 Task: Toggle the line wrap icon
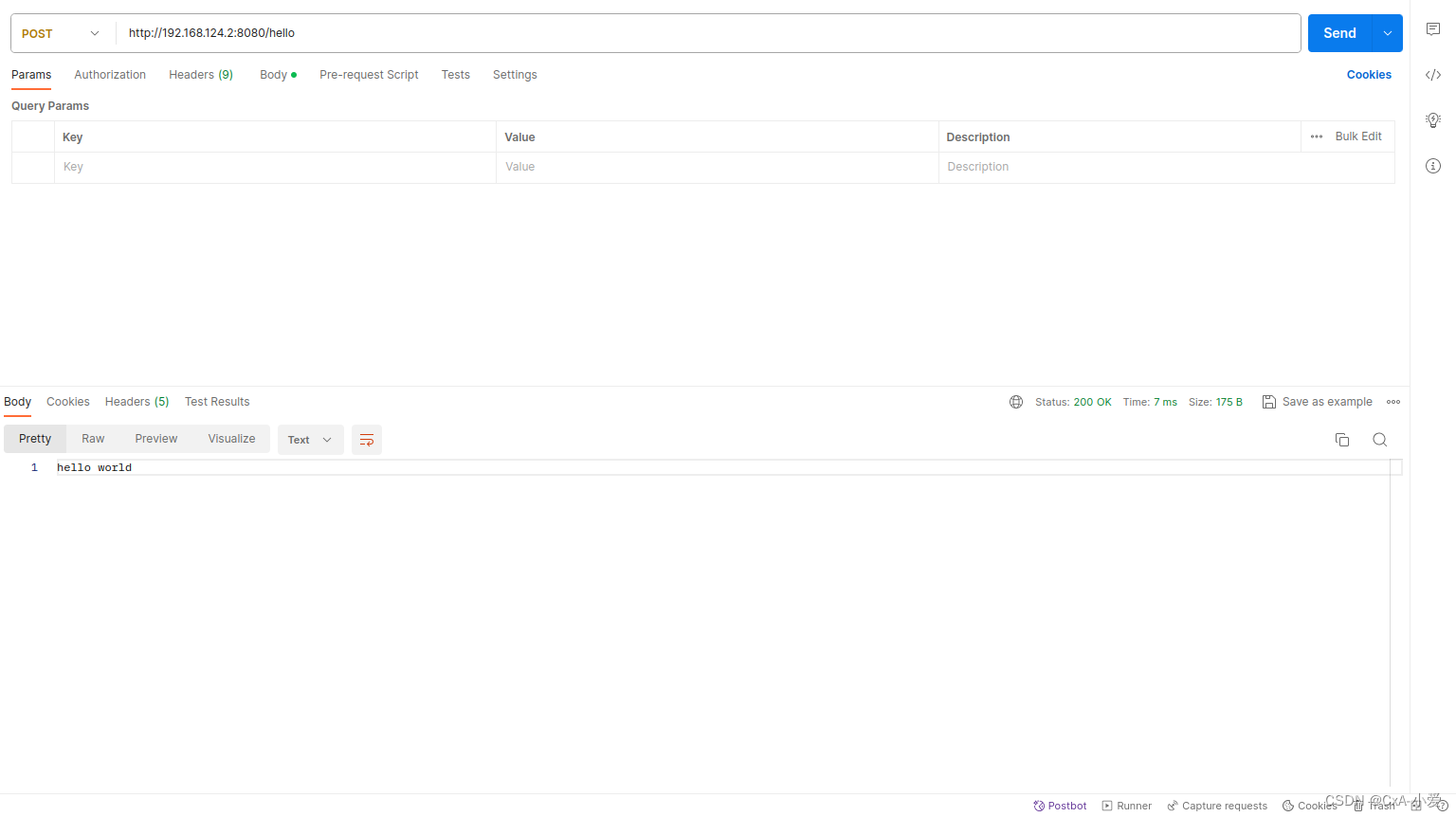(367, 440)
